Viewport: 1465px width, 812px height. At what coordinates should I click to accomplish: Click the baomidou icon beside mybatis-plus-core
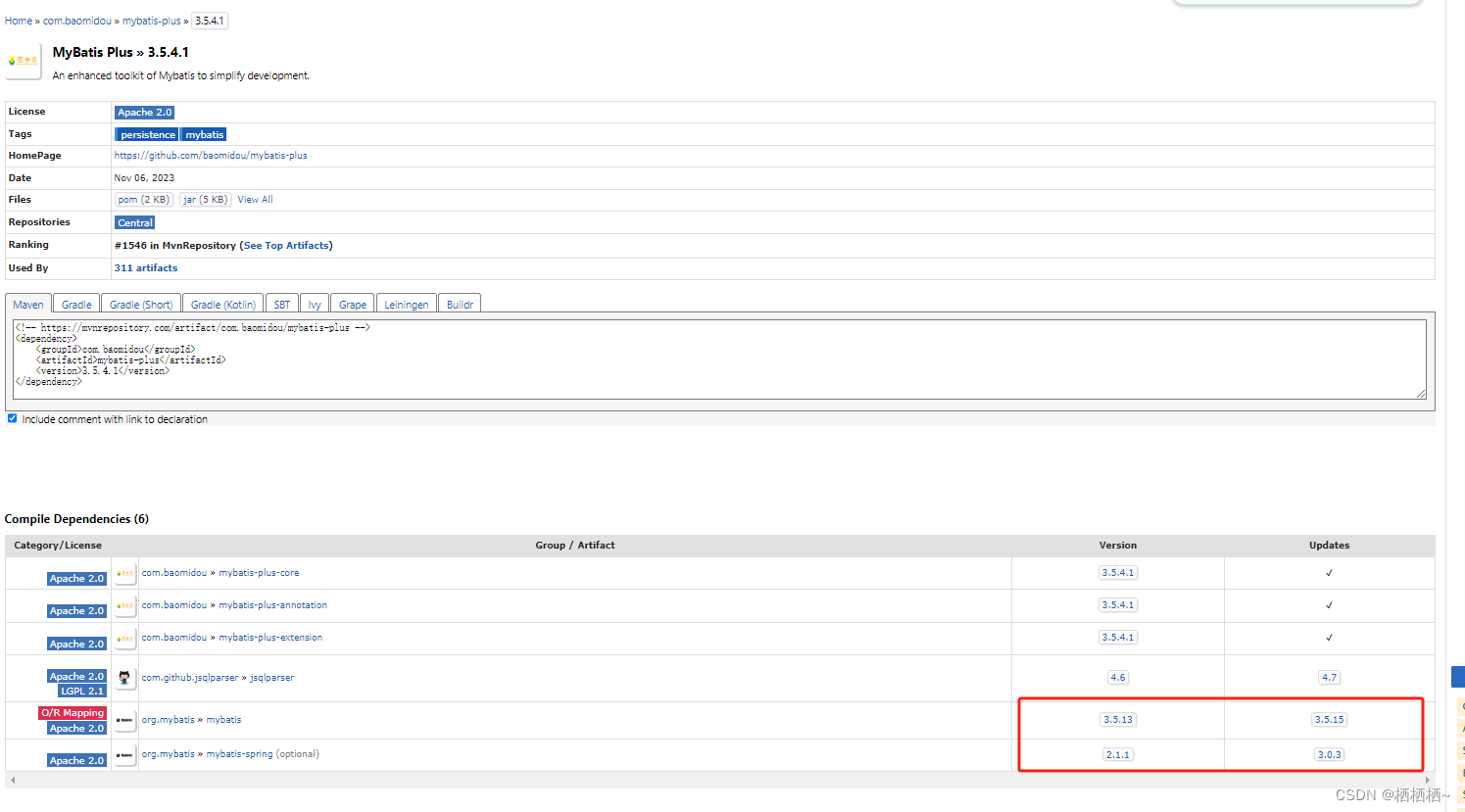[x=124, y=572]
